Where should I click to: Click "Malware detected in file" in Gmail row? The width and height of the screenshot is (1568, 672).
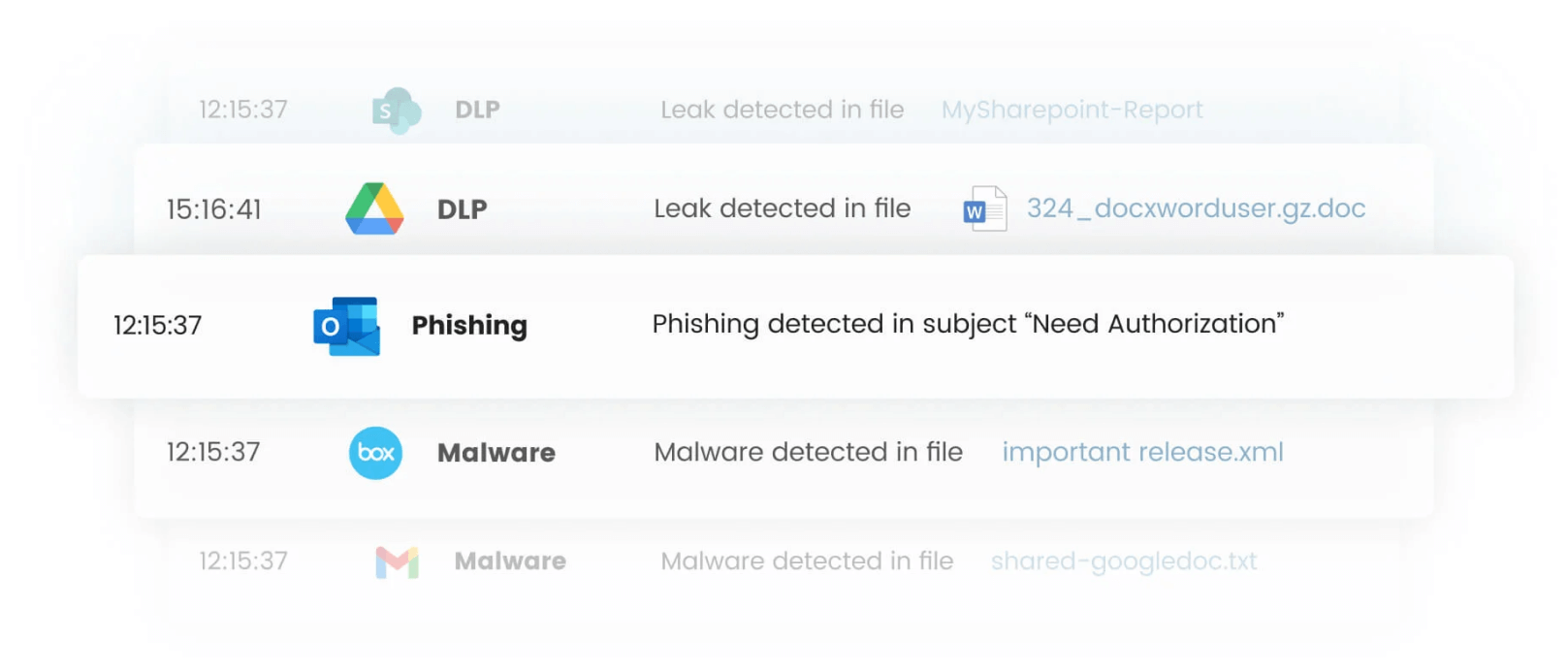pos(807,560)
